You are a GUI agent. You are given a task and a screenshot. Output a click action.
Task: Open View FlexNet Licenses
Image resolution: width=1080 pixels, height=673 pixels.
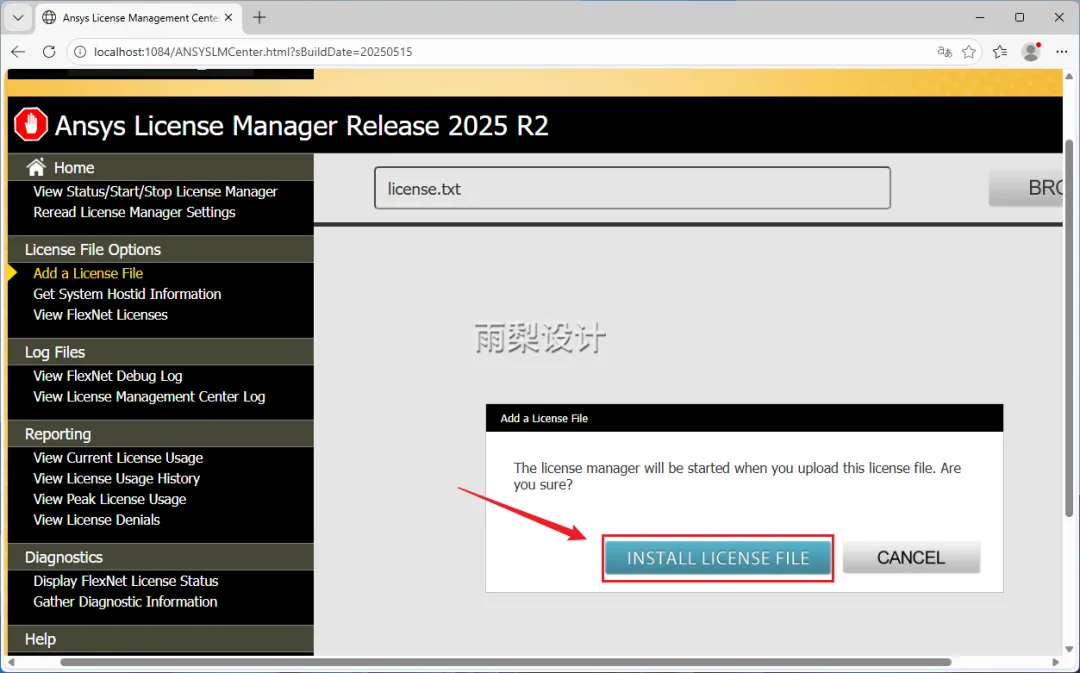(x=101, y=315)
